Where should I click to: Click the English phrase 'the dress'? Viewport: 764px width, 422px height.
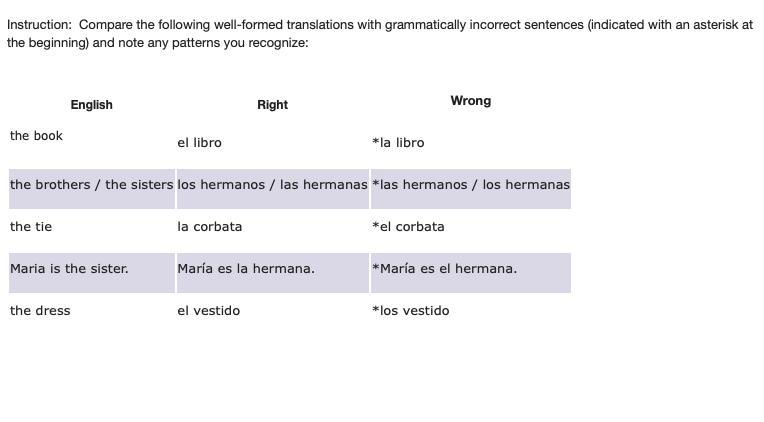tap(40, 310)
